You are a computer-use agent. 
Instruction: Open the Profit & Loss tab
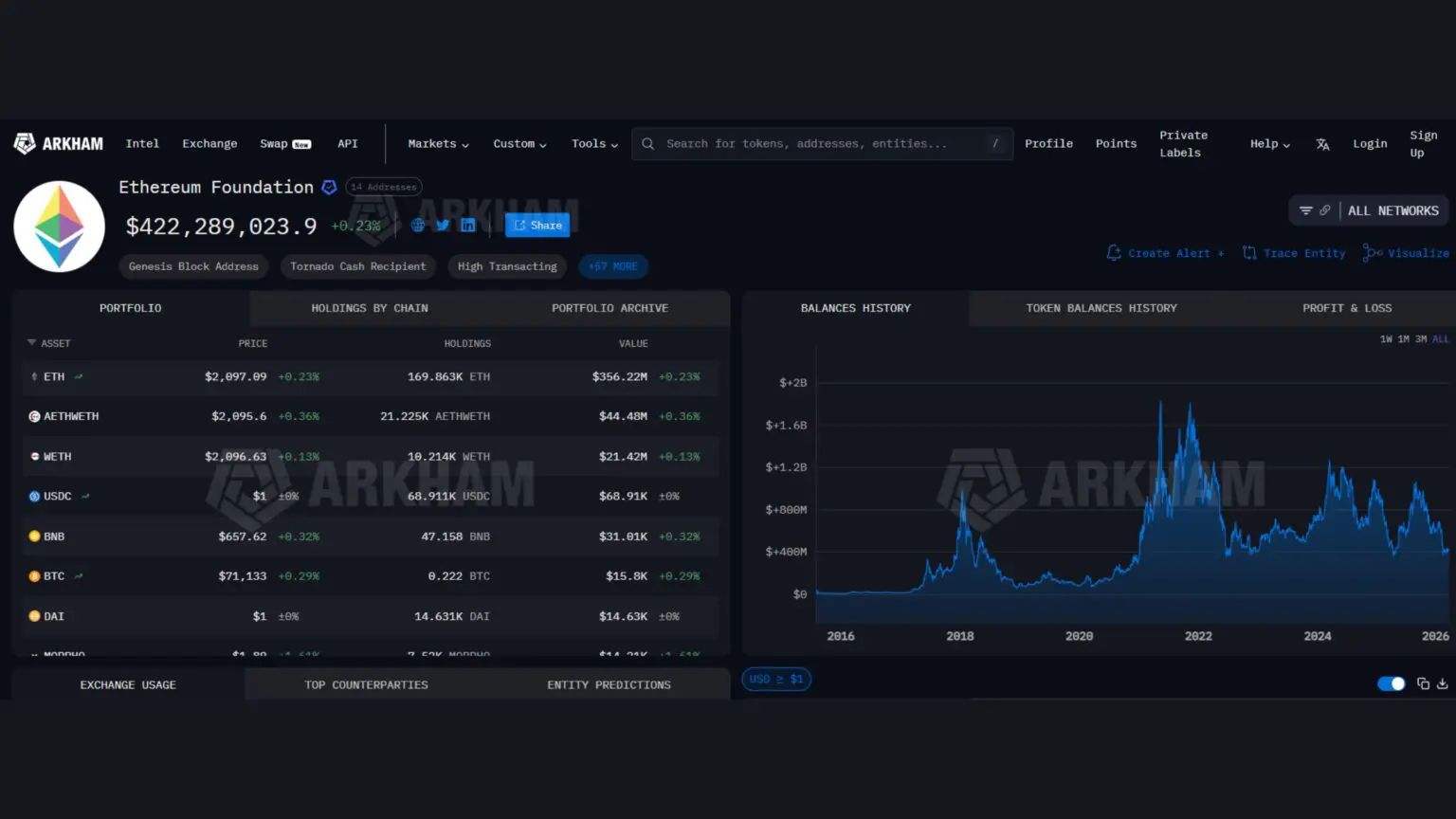pos(1346,308)
